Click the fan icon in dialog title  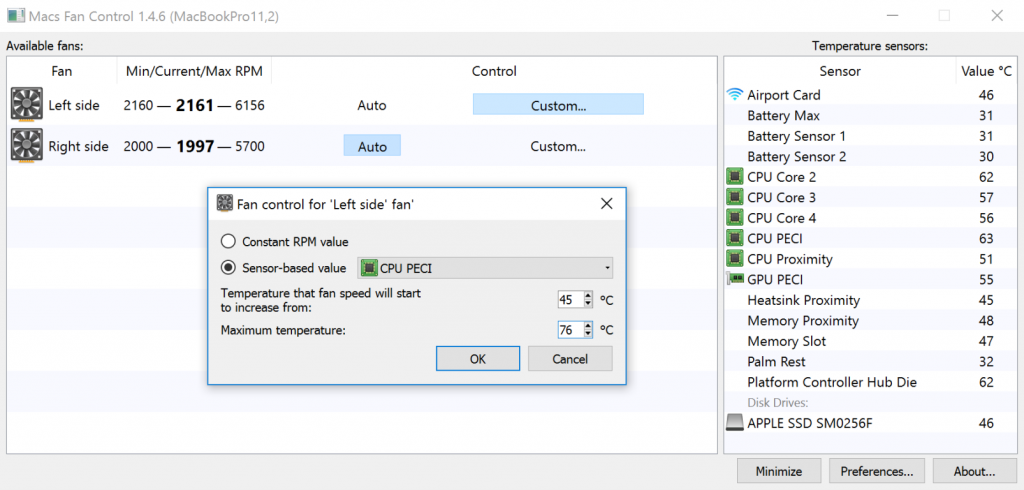(x=224, y=204)
